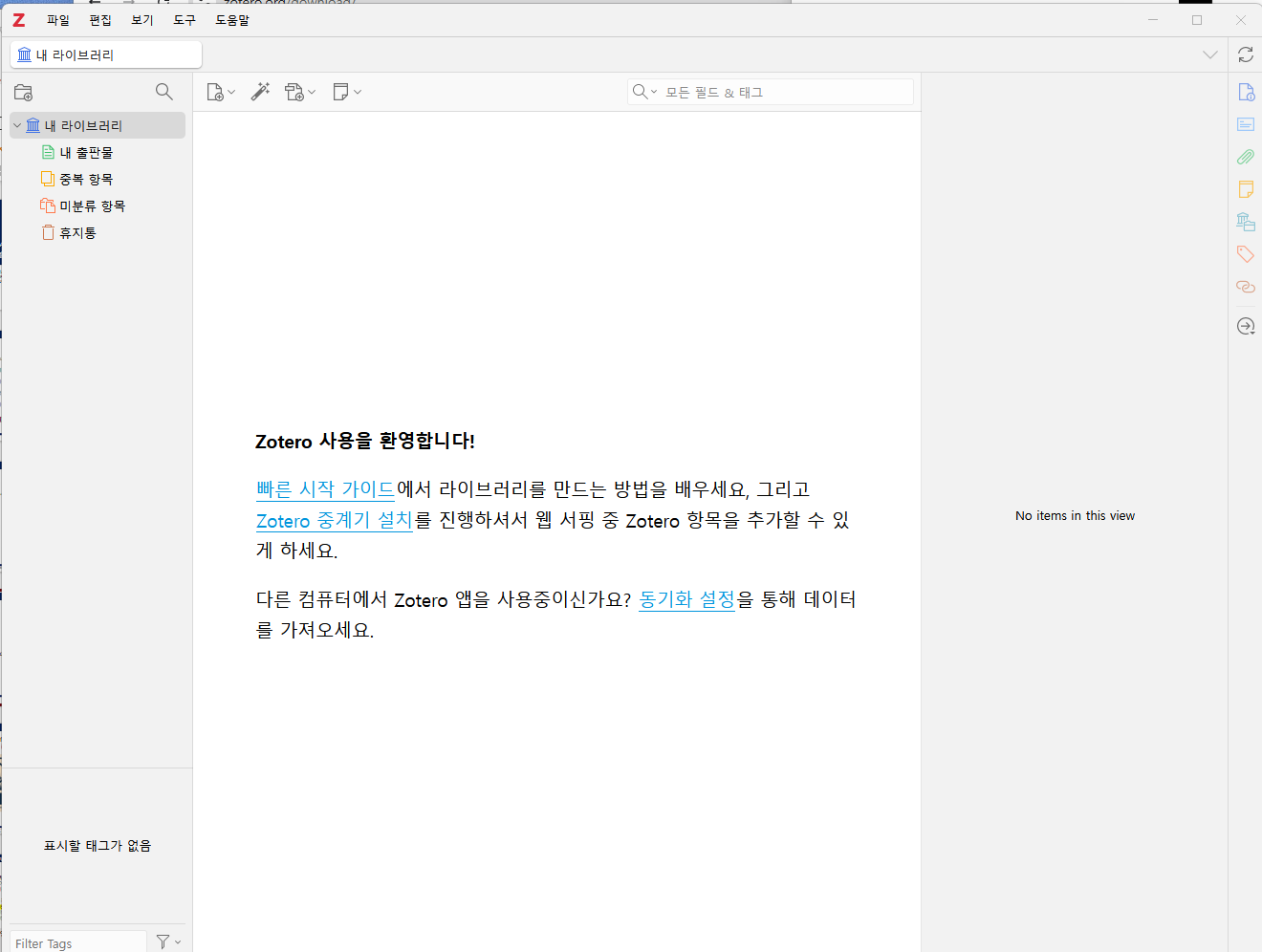This screenshot has height=952, width=1262.
Task: Open the Attachments paperclip pane icon
Action: 1246,157
